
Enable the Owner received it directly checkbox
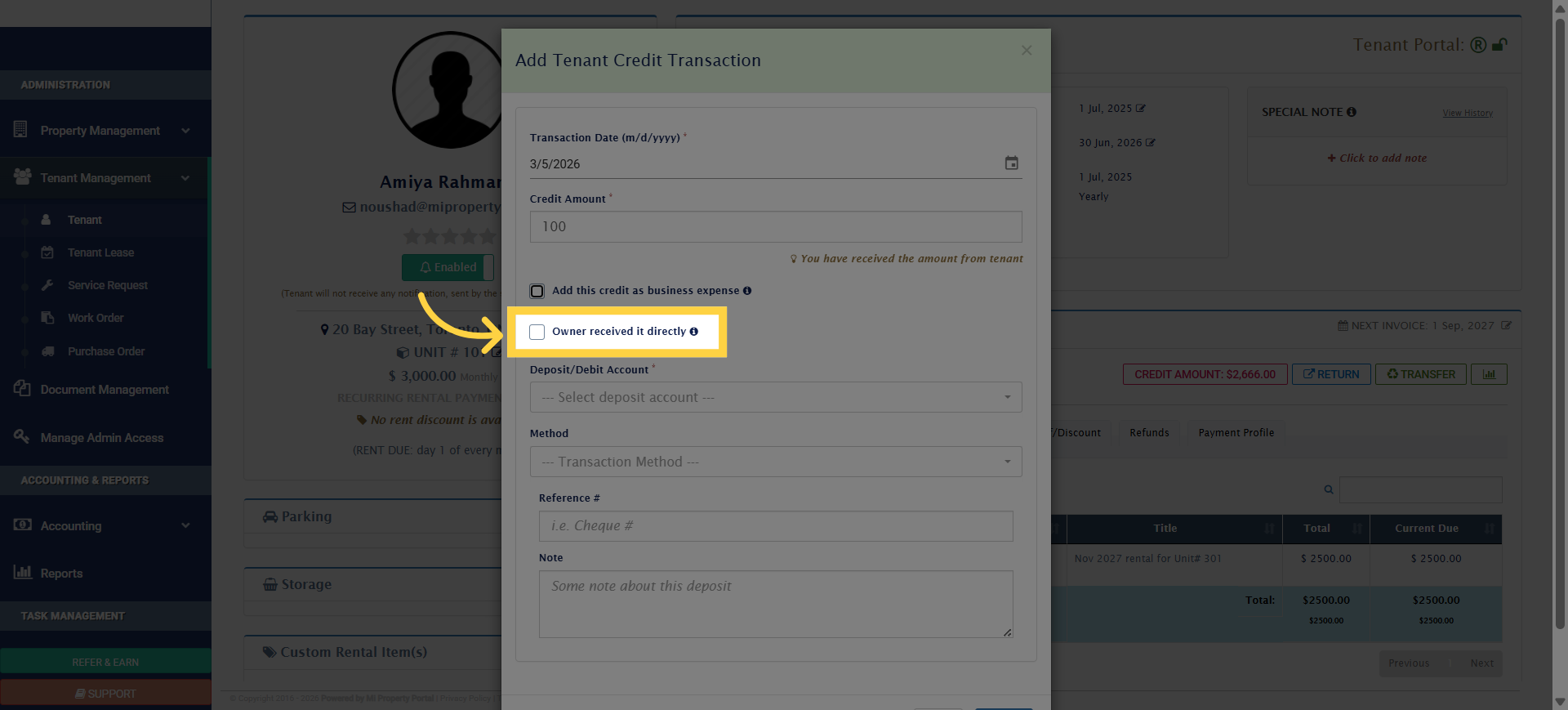pos(537,332)
